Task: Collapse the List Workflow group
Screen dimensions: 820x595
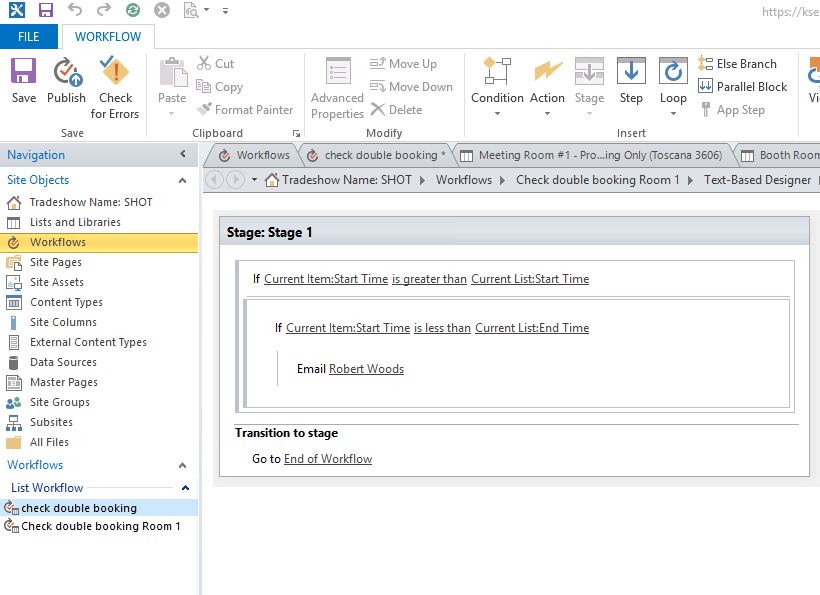Action: pos(185,488)
